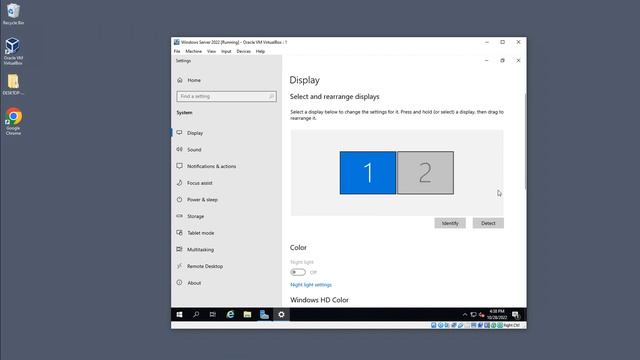The height and width of the screenshot is (360, 640).
Task: Show hidden icons in the guest system tray
Action: pos(464,315)
